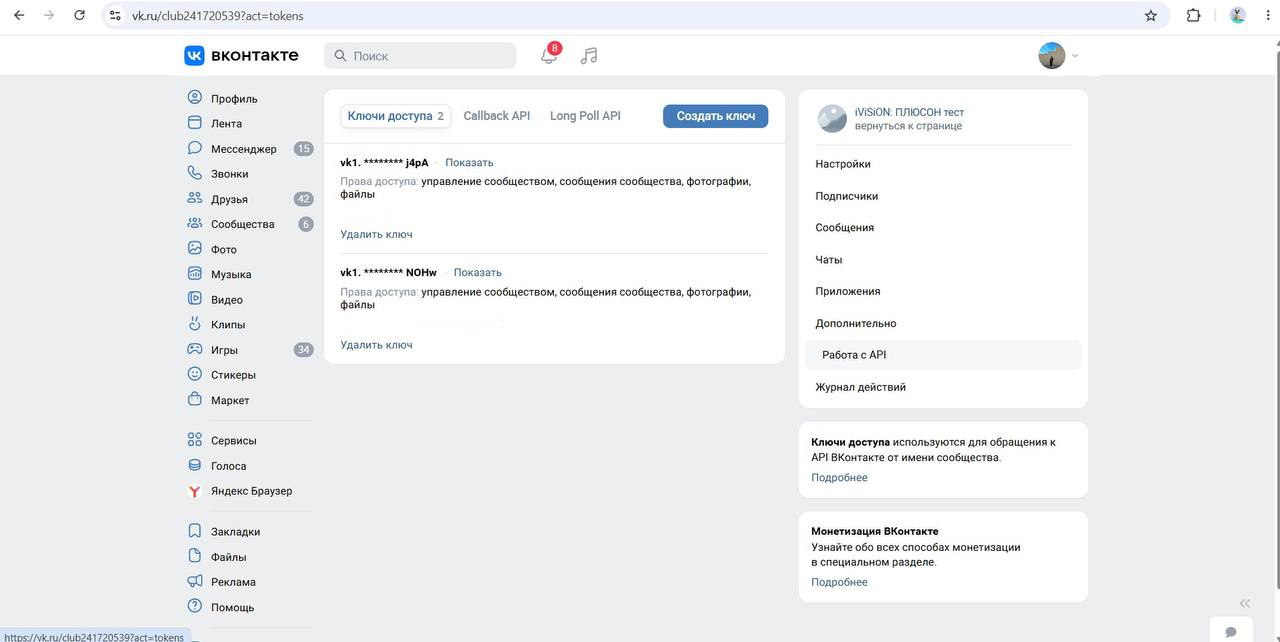Show the key ending NOHw
This screenshot has width=1280, height=642.
point(478,272)
